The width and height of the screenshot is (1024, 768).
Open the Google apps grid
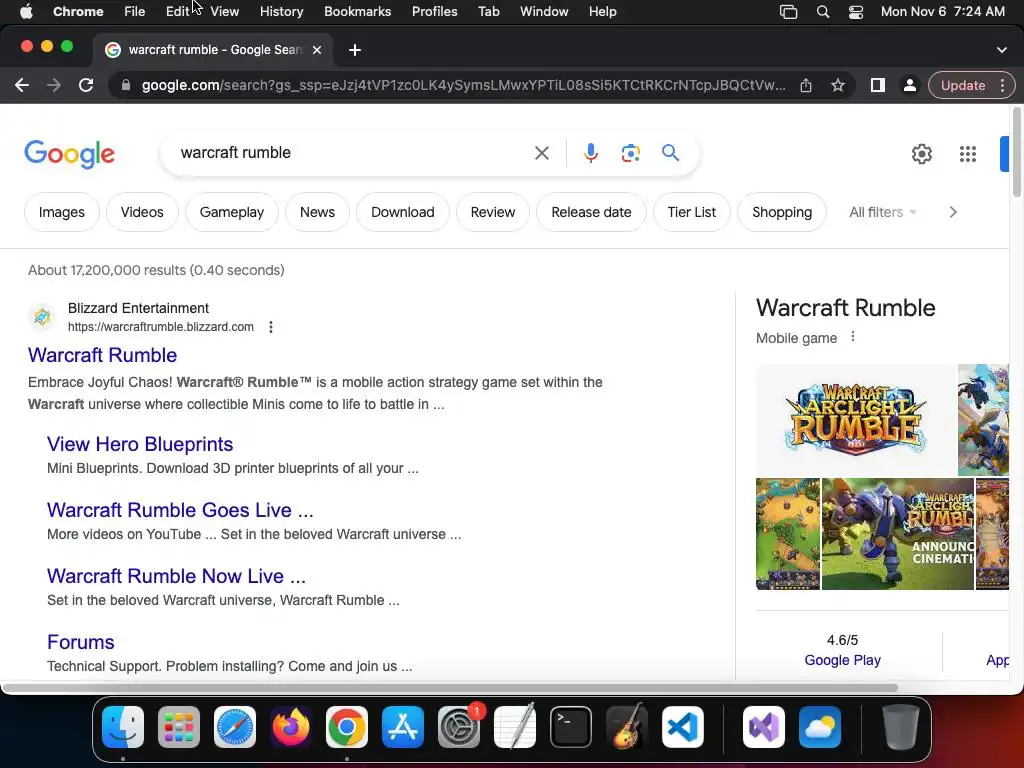tap(968, 154)
